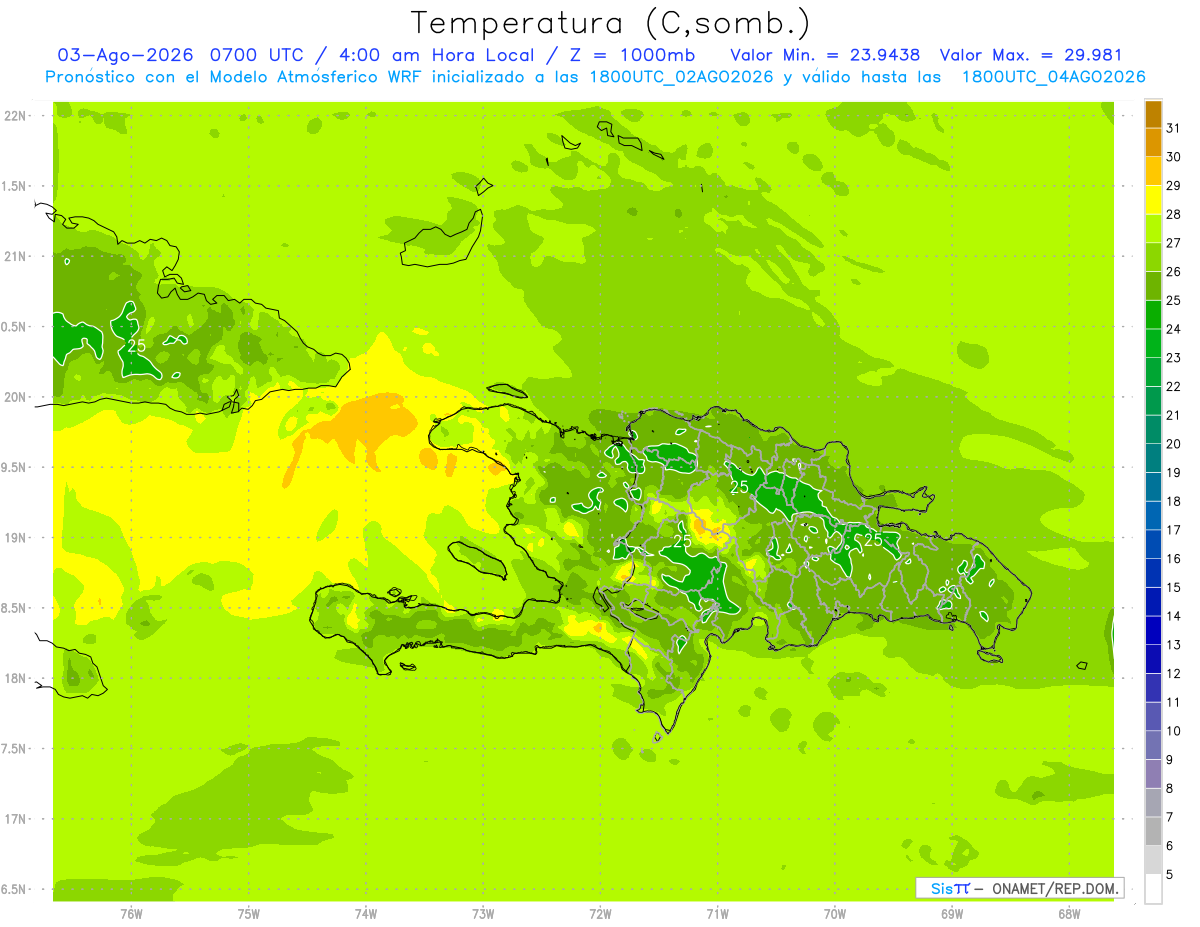This screenshot has height=927, width=1200.
Task: Click the title "Temperatura (C,somb.)"
Action: click(x=611, y=23)
